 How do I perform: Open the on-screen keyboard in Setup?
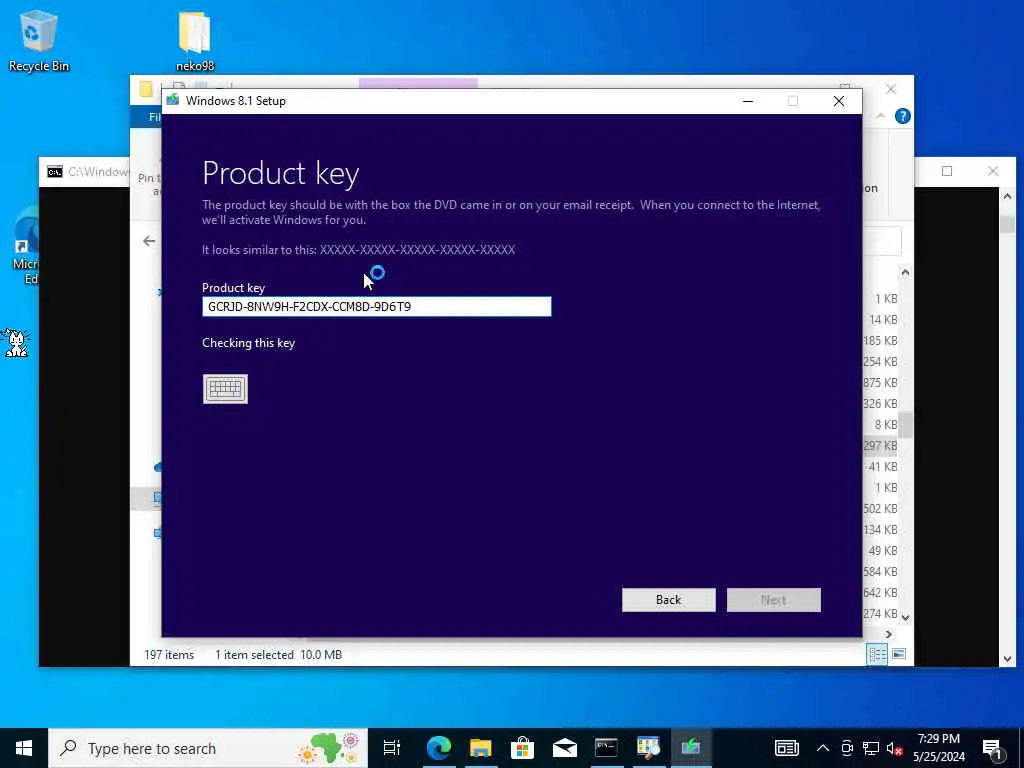tap(225, 389)
